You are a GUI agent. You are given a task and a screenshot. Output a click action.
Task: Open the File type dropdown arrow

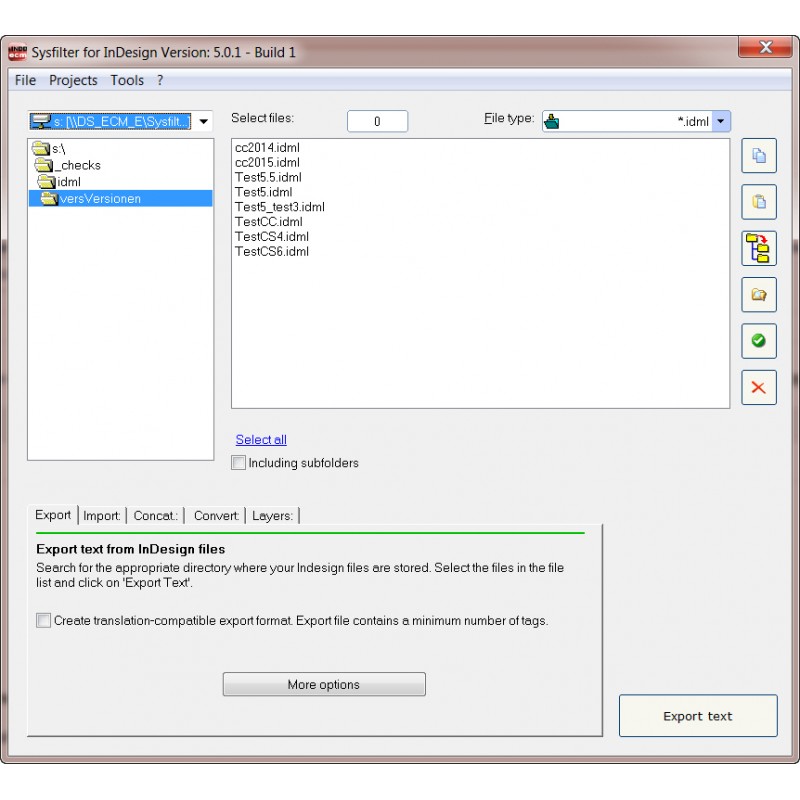point(721,121)
